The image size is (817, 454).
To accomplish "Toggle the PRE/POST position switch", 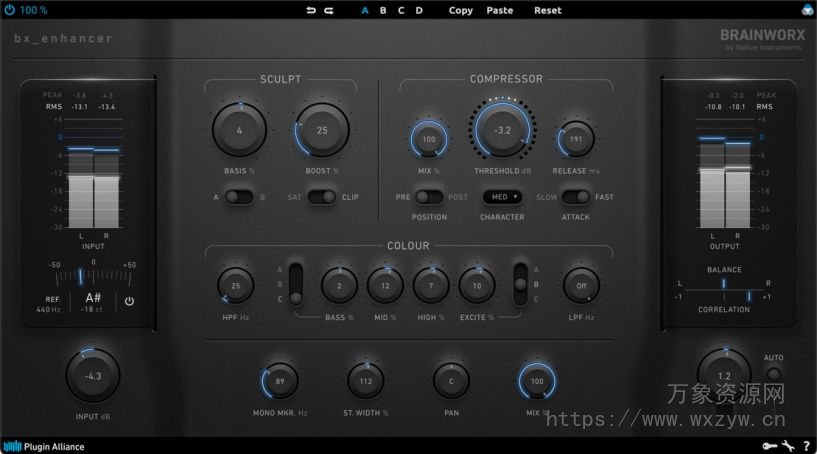I will point(429,197).
